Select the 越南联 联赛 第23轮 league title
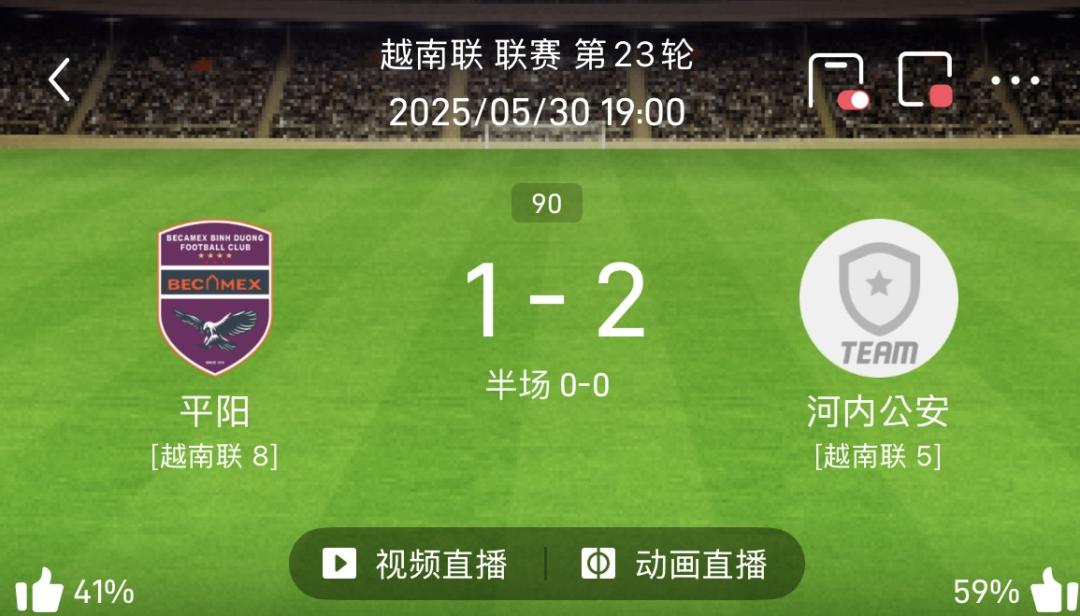Image resolution: width=1080 pixels, height=616 pixels. 537,55
